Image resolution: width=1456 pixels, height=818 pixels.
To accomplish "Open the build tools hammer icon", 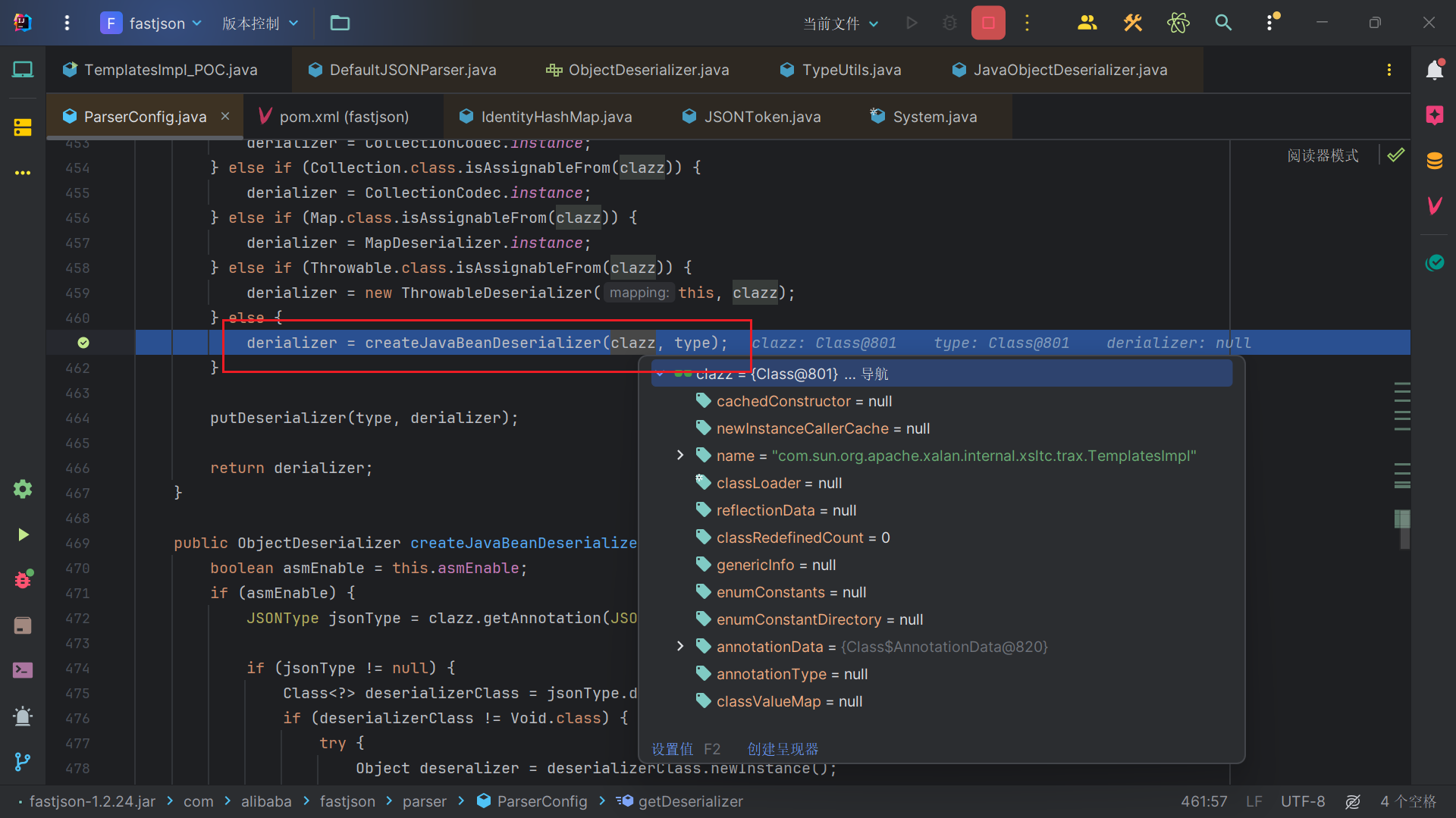I will (1133, 23).
